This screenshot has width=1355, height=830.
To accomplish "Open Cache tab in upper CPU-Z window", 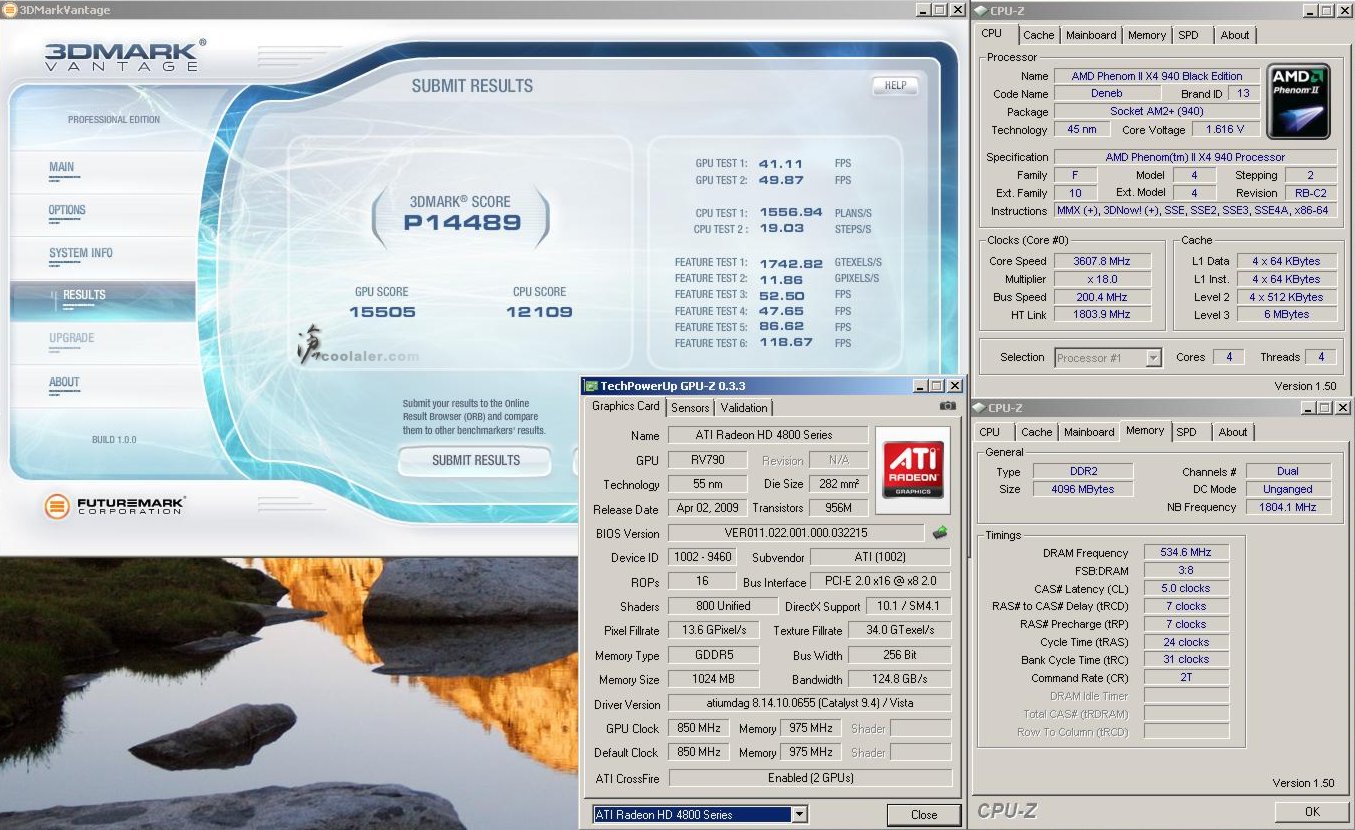I will [x=1038, y=35].
